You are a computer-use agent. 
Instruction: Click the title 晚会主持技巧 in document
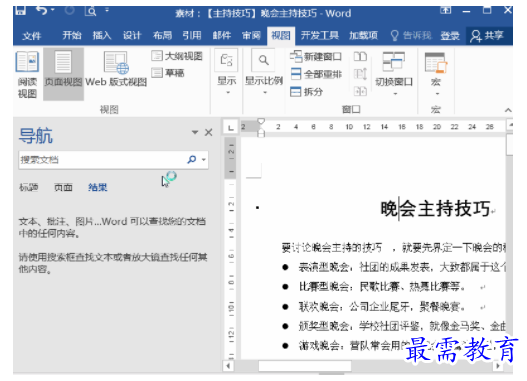(x=435, y=209)
